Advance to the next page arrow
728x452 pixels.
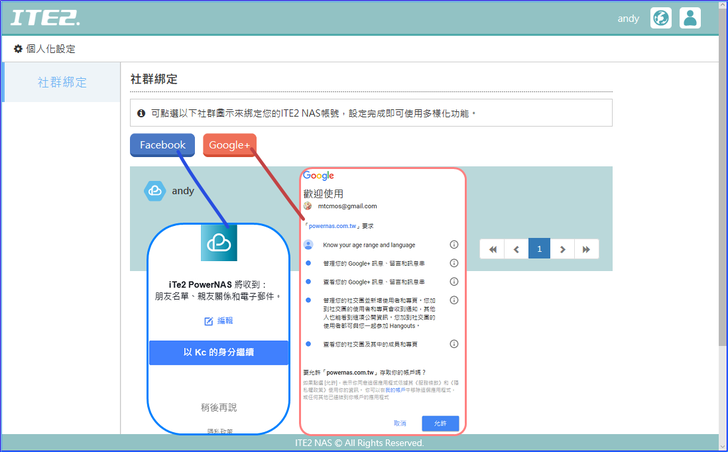coord(563,249)
